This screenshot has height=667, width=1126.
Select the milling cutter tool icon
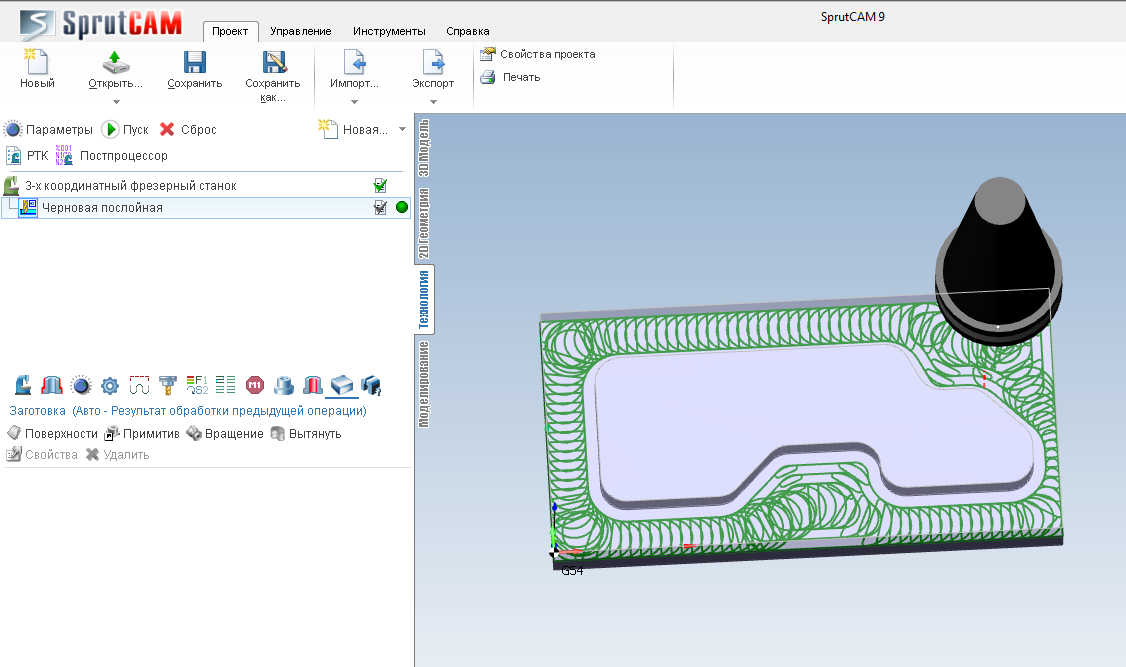click(167, 385)
